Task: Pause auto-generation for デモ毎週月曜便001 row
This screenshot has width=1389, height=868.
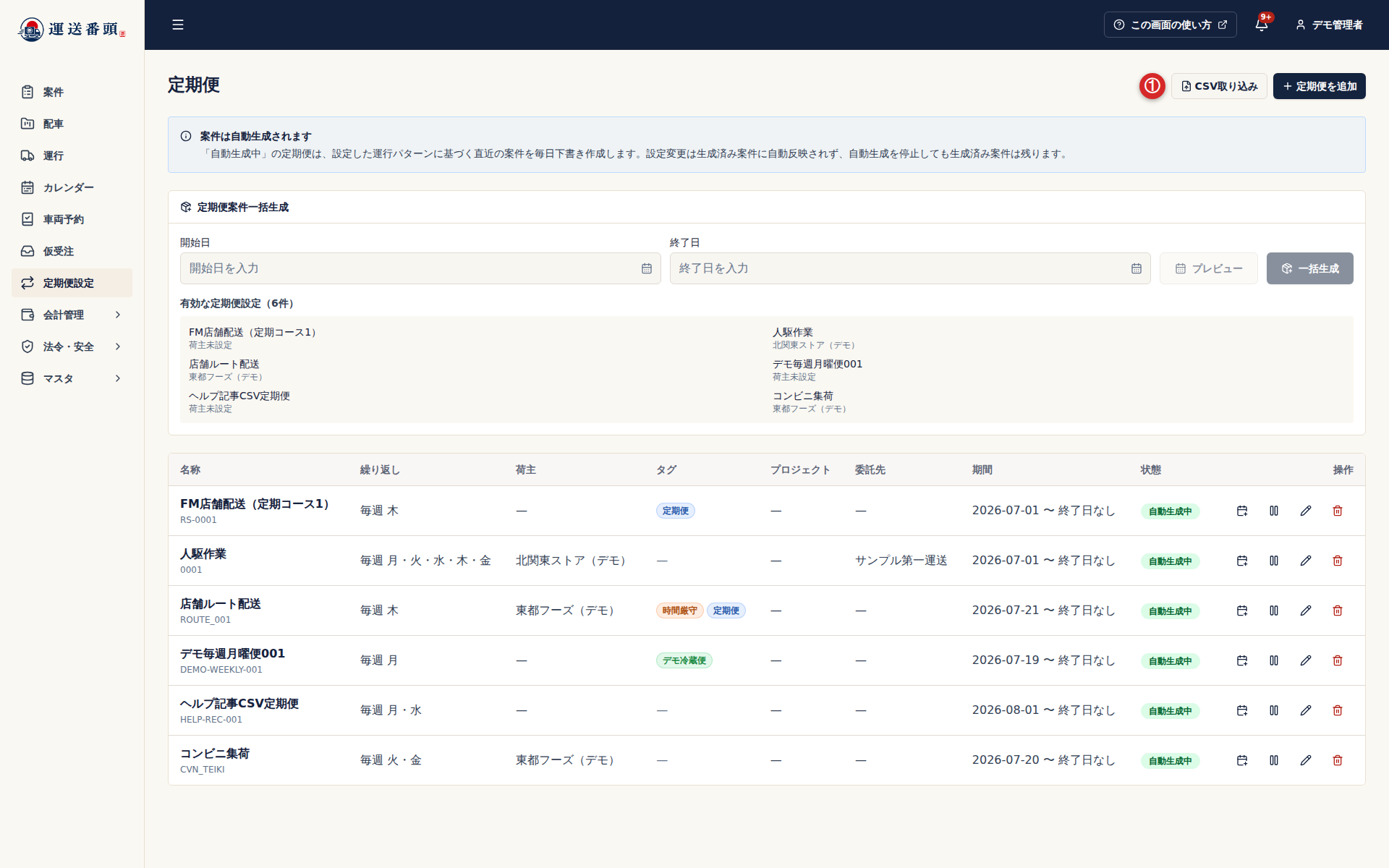Action: pos(1274,660)
